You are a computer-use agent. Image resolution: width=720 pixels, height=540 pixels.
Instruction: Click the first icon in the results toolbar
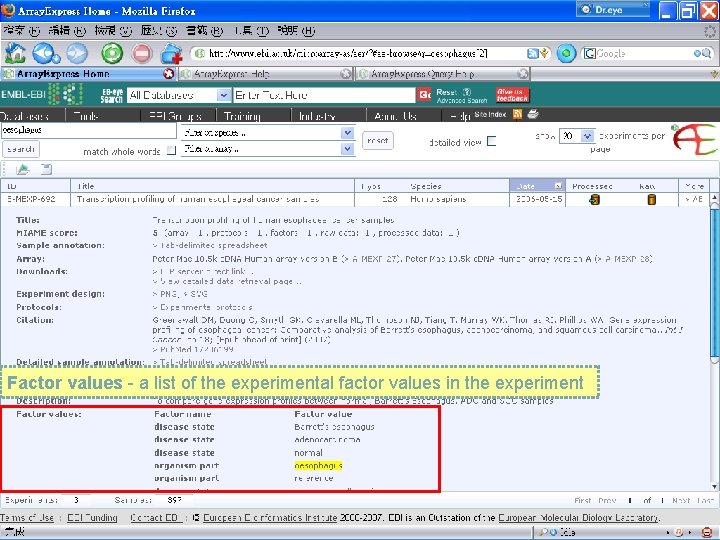pyautogui.click(x=22, y=169)
